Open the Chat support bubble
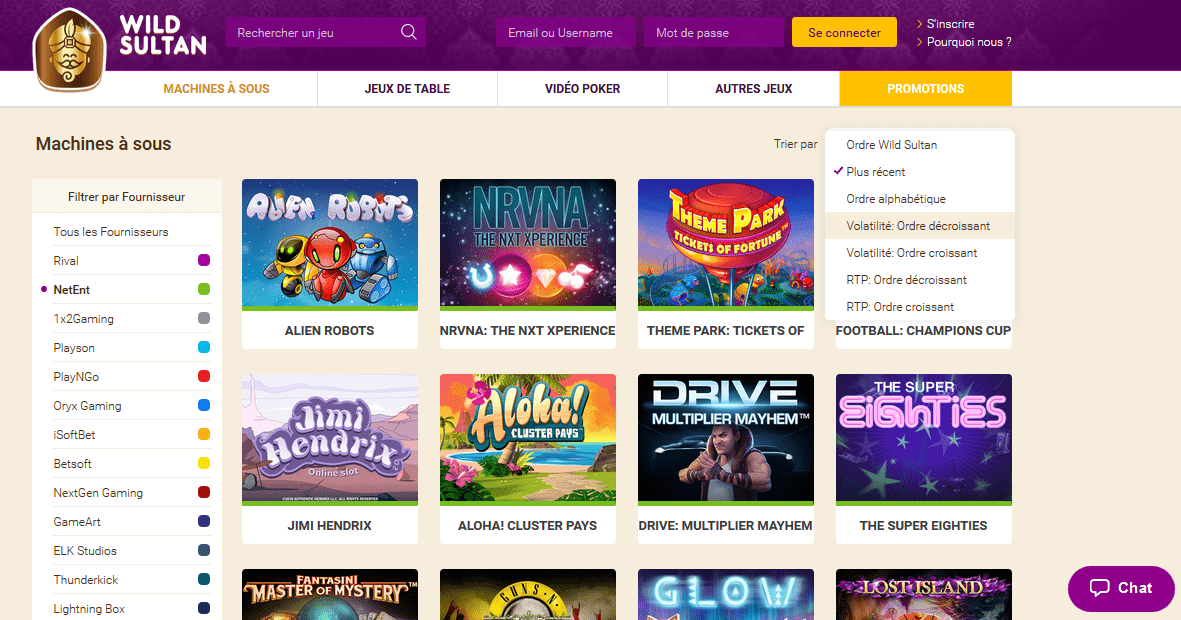 pos(1120,588)
